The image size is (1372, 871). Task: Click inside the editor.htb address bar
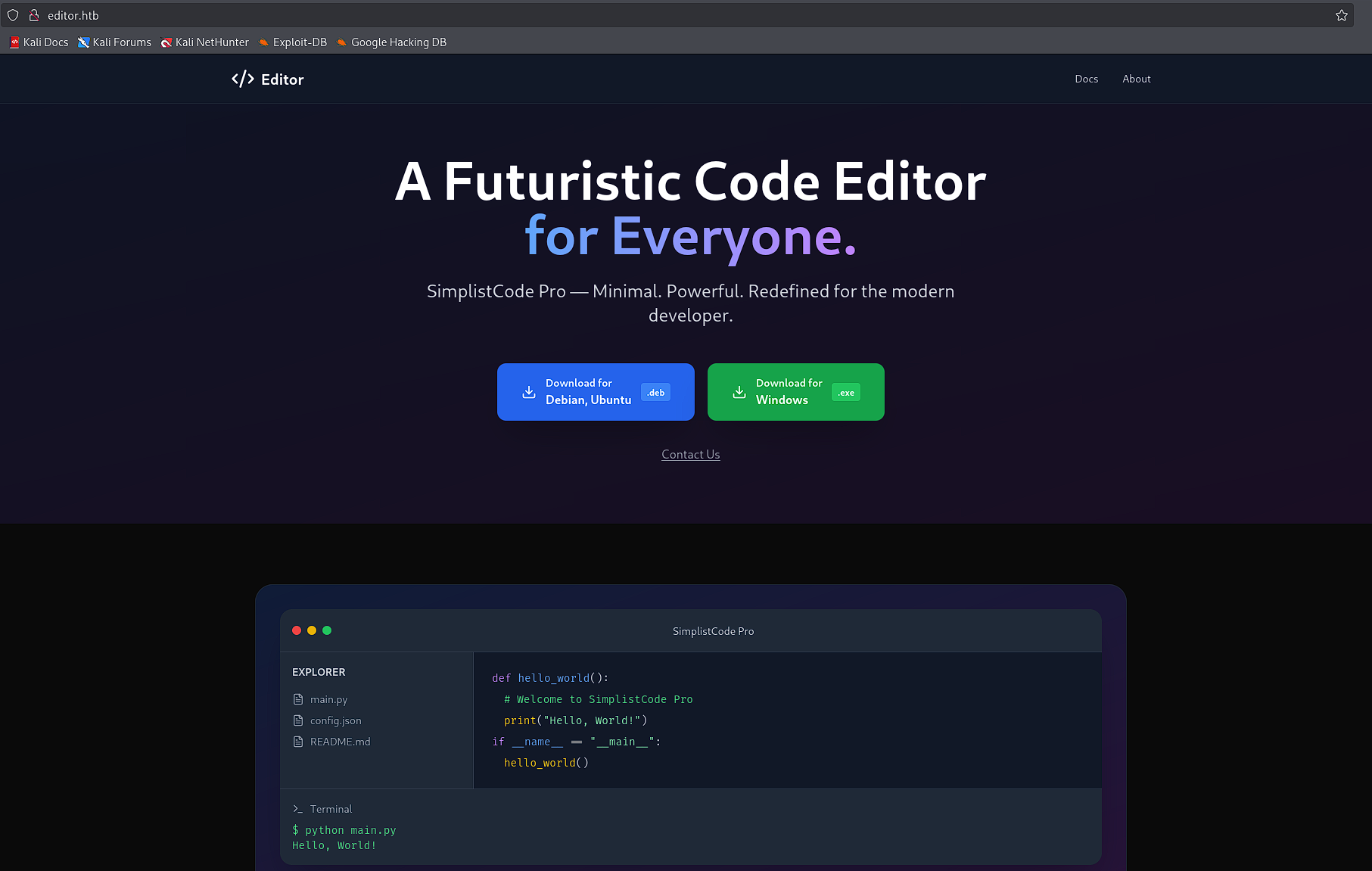(x=303, y=15)
